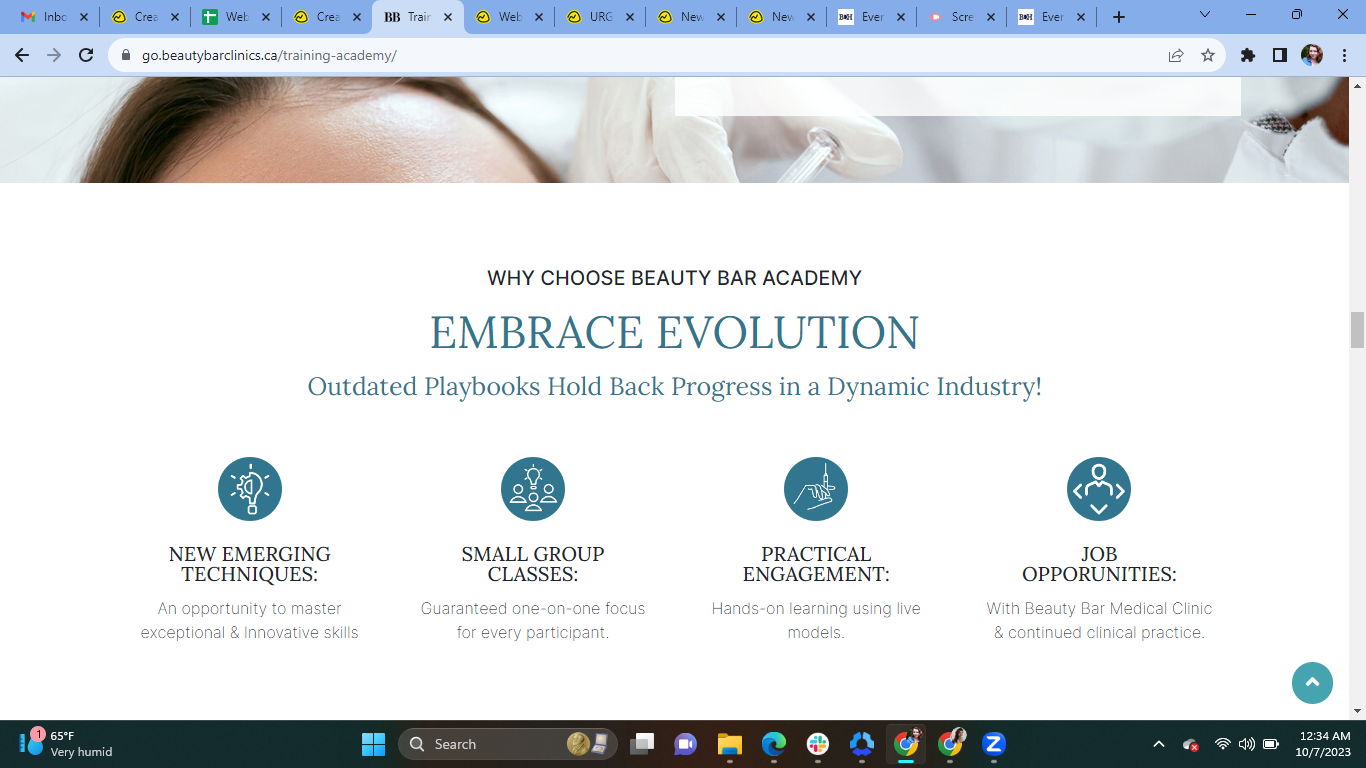Go back to the previous page
This screenshot has height=768, width=1366.
click(x=22, y=55)
